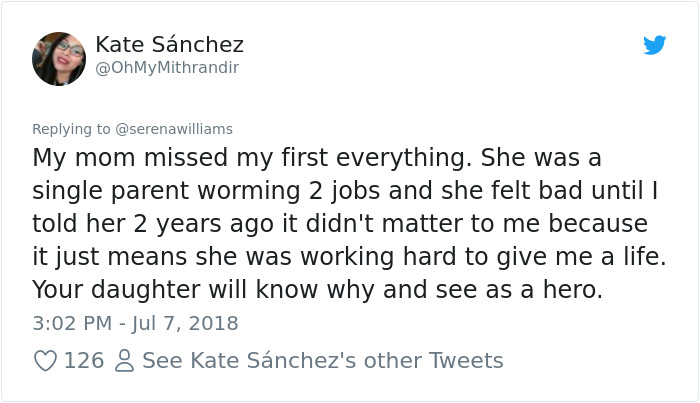
Task: Click the 126 likes count
Action: [x=84, y=360]
